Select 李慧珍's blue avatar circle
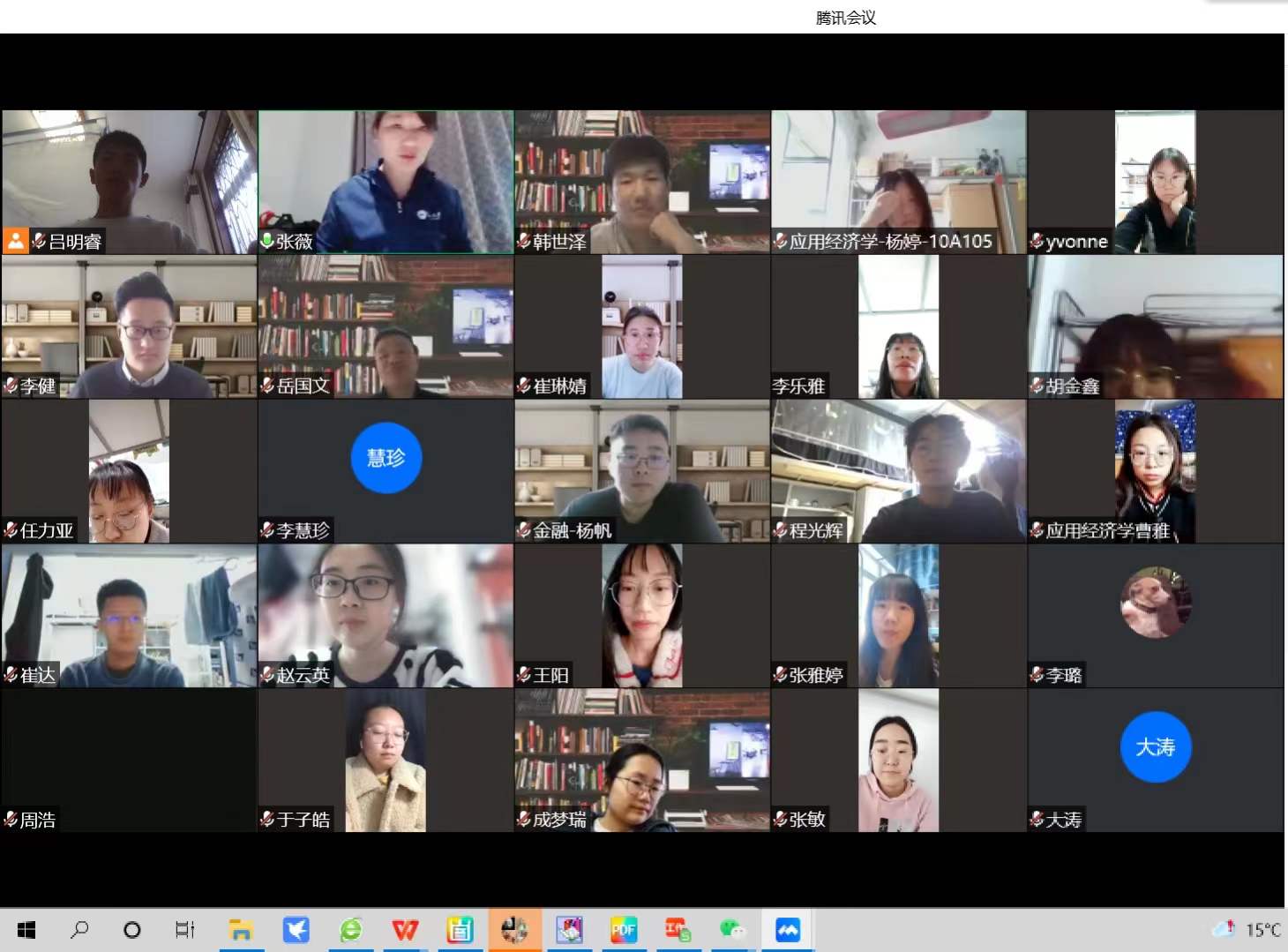 [386, 458]
